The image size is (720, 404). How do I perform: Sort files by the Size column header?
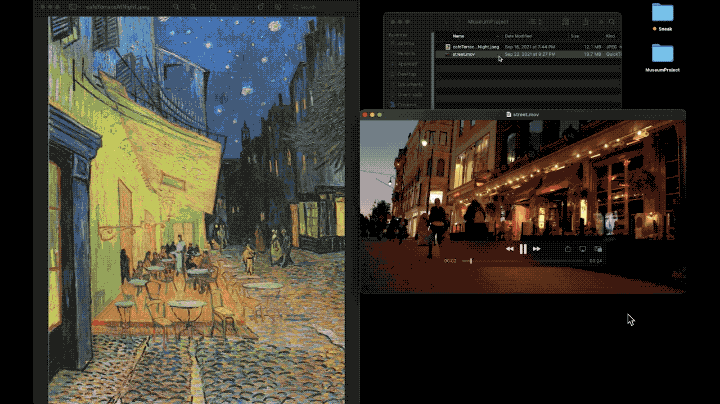click(x=575, y=36)
